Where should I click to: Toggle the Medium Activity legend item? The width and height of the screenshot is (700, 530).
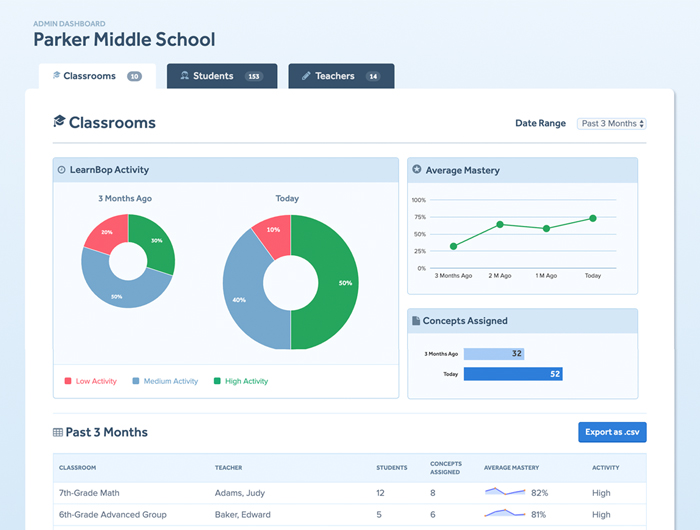pos(165,381)
